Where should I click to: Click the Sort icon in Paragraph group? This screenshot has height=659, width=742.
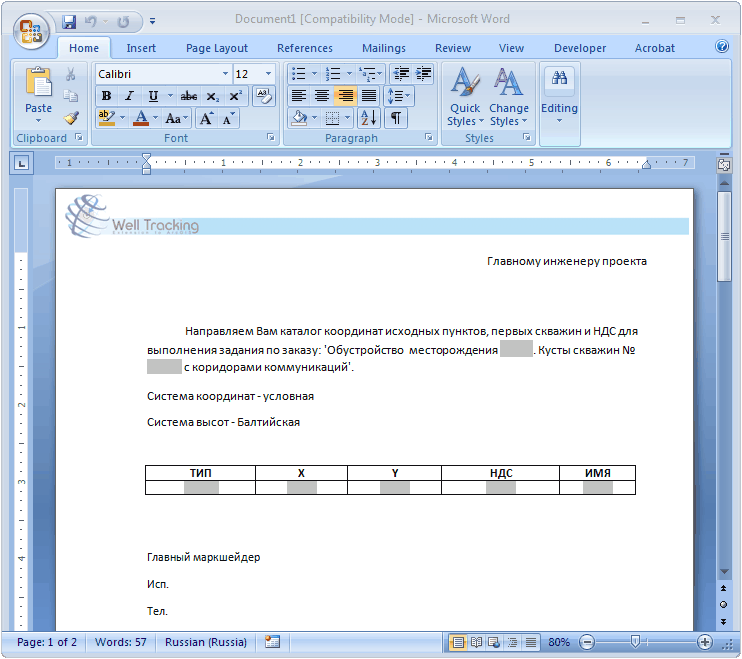[368, 118]
